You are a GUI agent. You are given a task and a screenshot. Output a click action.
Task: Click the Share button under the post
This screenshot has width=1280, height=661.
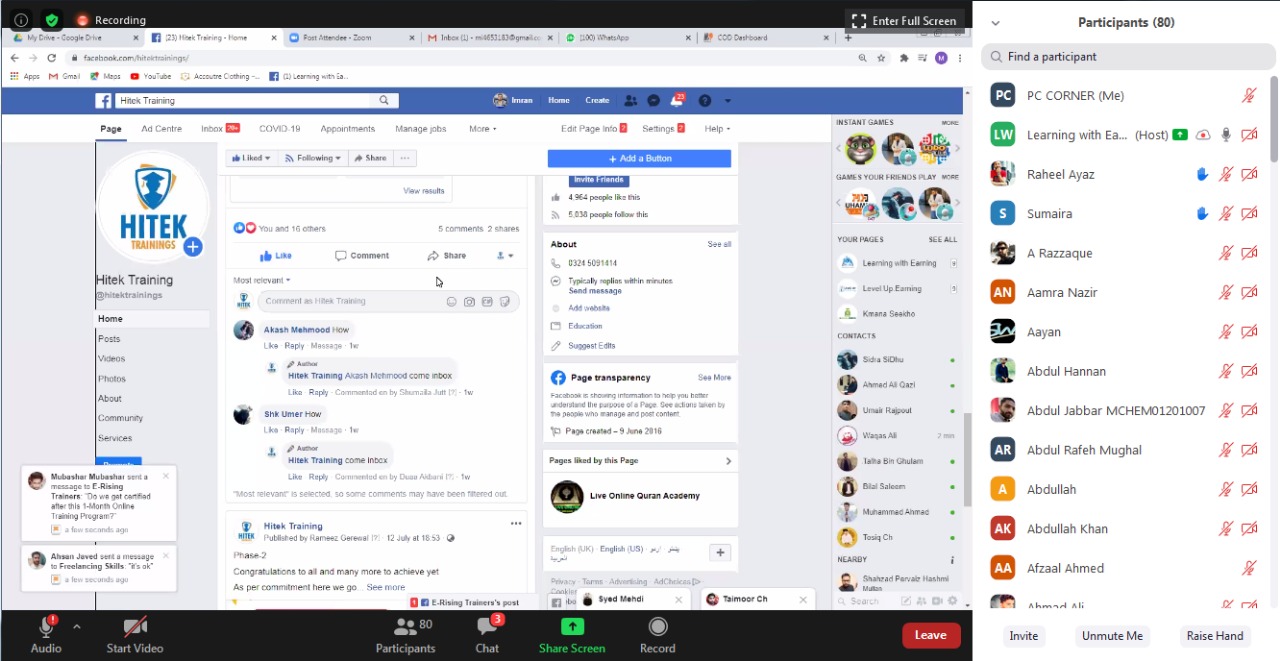[447, 256]
